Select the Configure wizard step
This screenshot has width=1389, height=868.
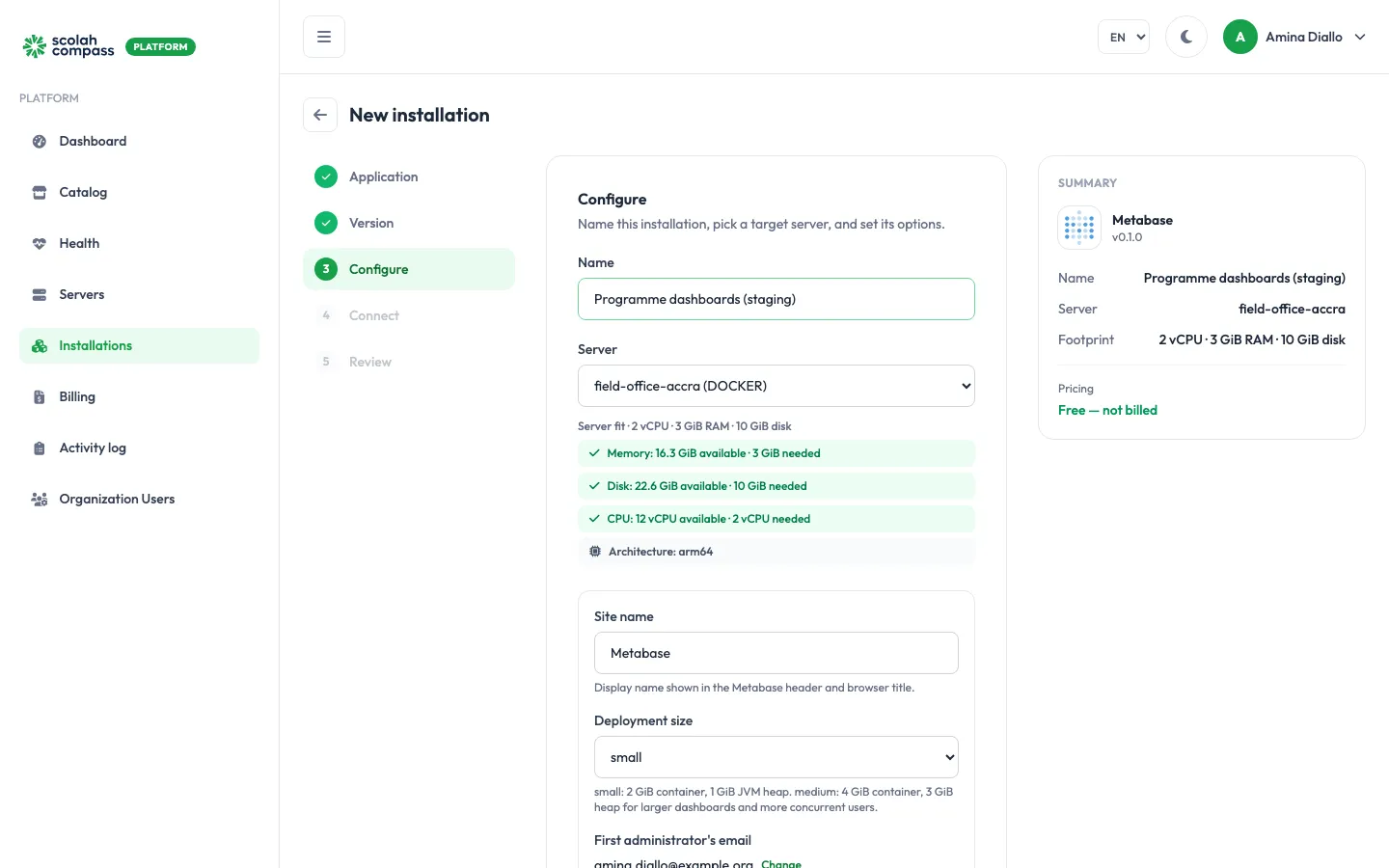(x=409, y=269)
